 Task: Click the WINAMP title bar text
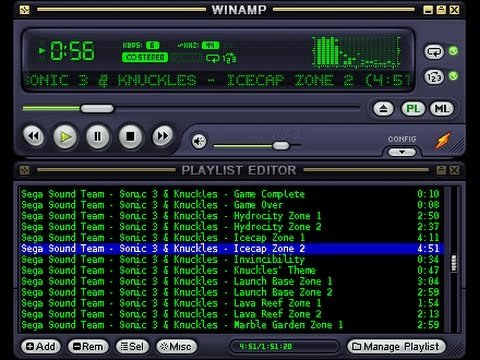239,10
